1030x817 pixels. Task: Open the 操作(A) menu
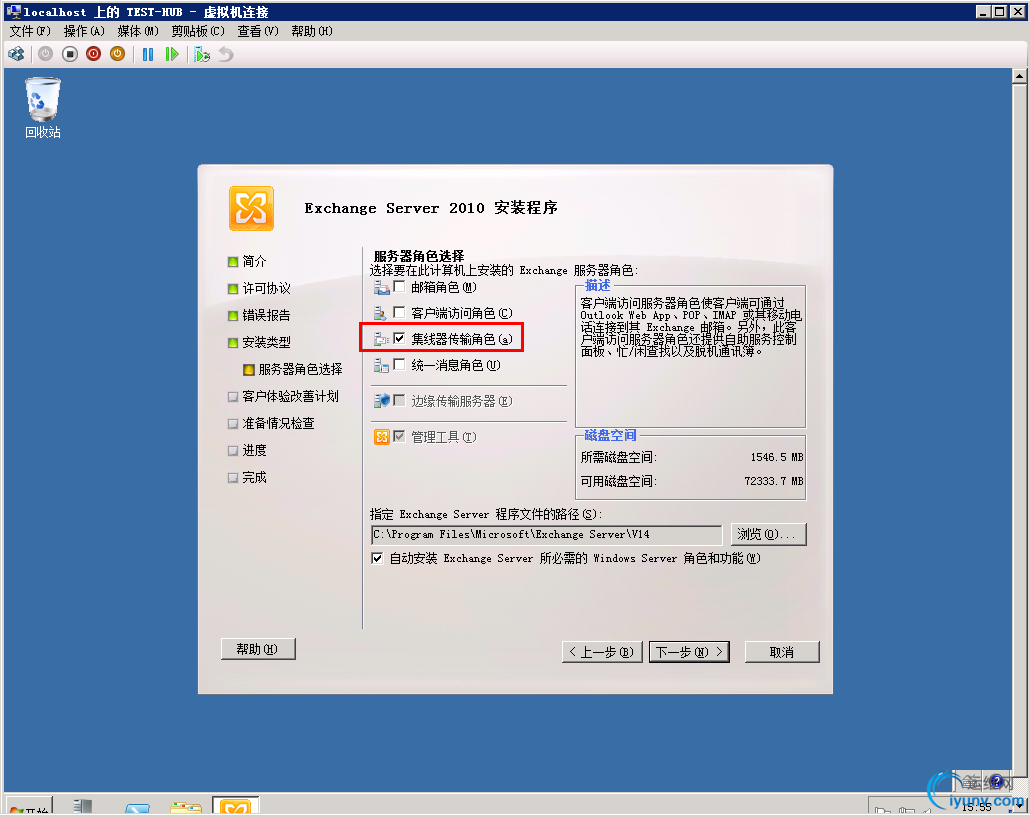tap(83, 31)
